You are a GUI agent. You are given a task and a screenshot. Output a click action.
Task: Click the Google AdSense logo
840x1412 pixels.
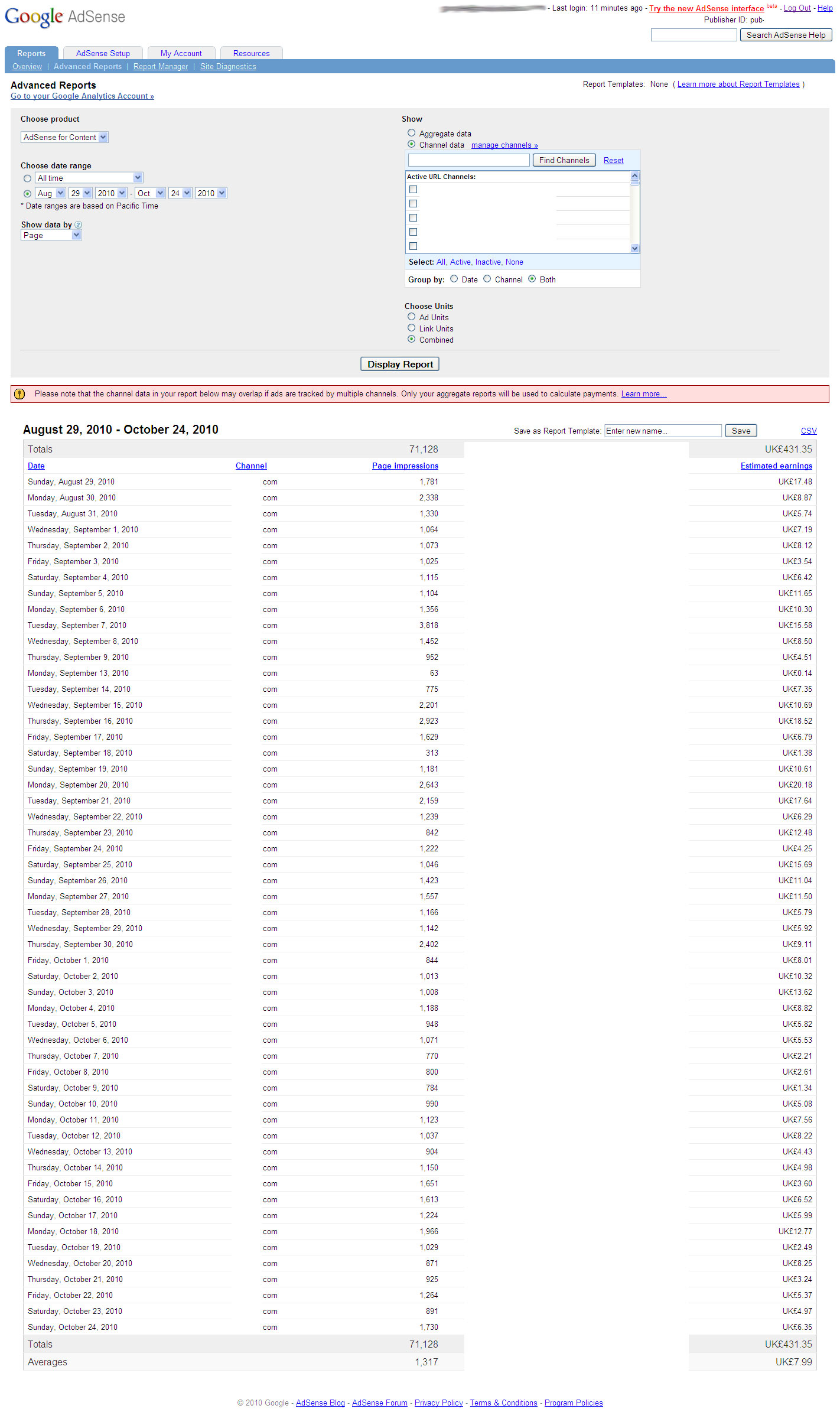pyautogui.click(x=65, y=17)
